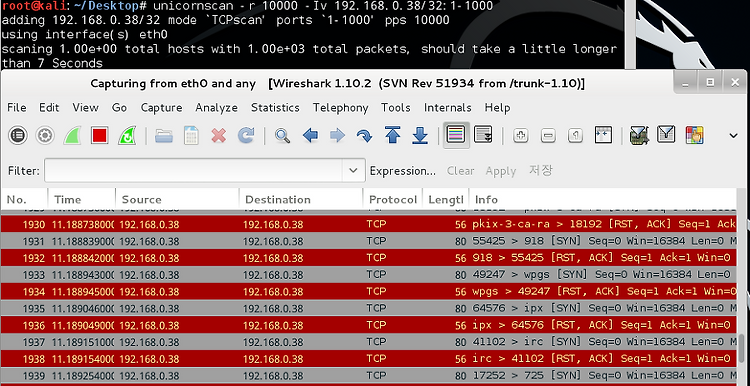The width and height of the screenshot is (750, 386).
Task: Go to specific packet curved arrow
Action: (x=364, y=136)
